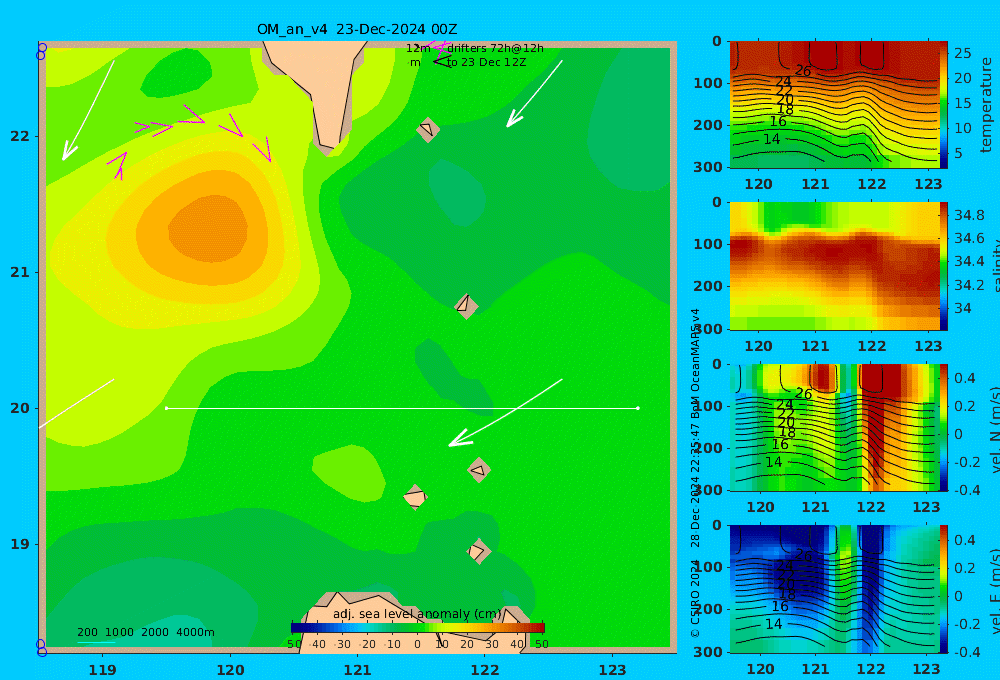Image resolution: width=1000 pixels, height=680 pixels.
Task: Click the vel. N colorbar scale
Action: tap(944, 427)
